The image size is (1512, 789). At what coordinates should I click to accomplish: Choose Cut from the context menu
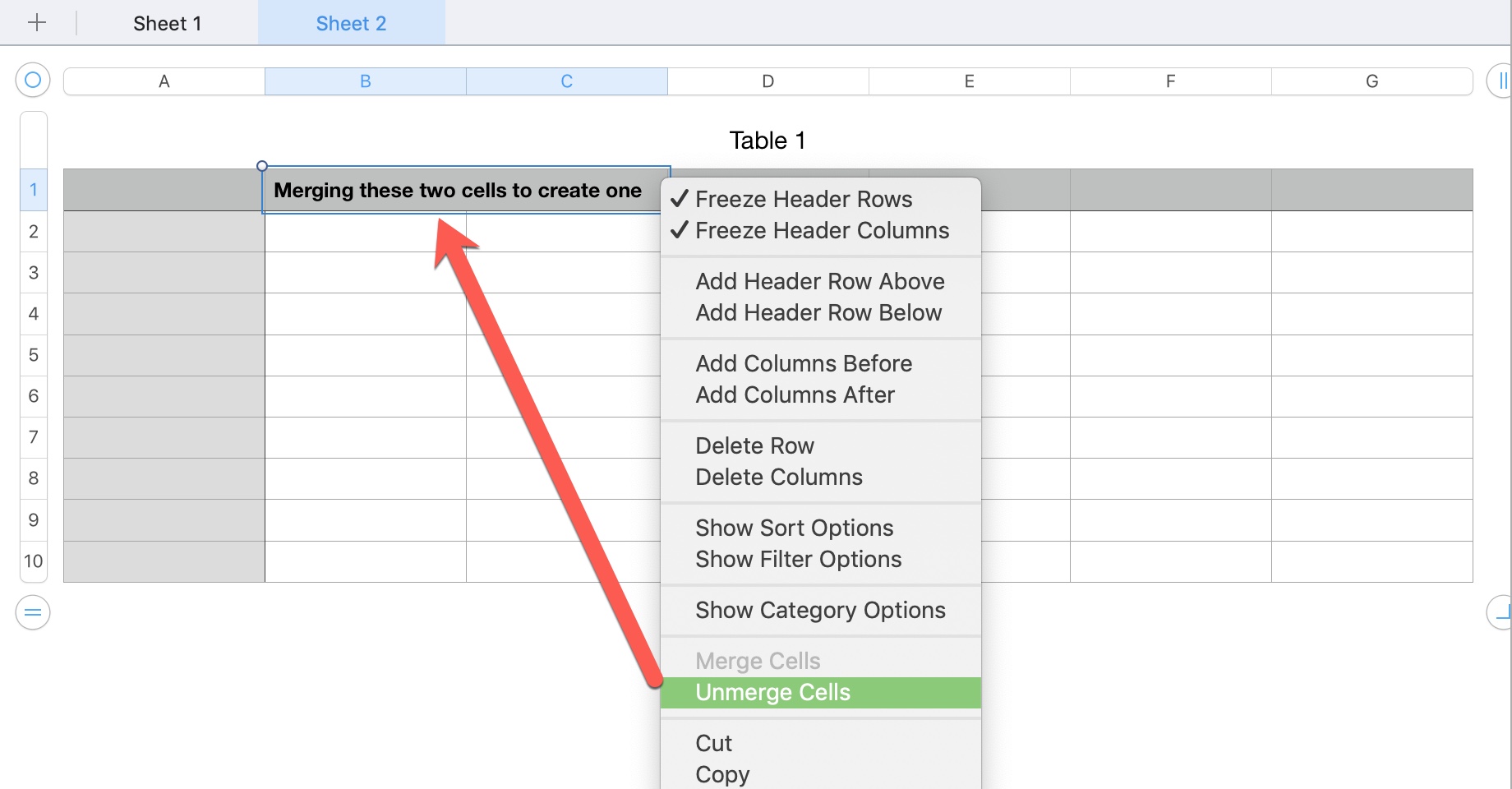[712, 742]
